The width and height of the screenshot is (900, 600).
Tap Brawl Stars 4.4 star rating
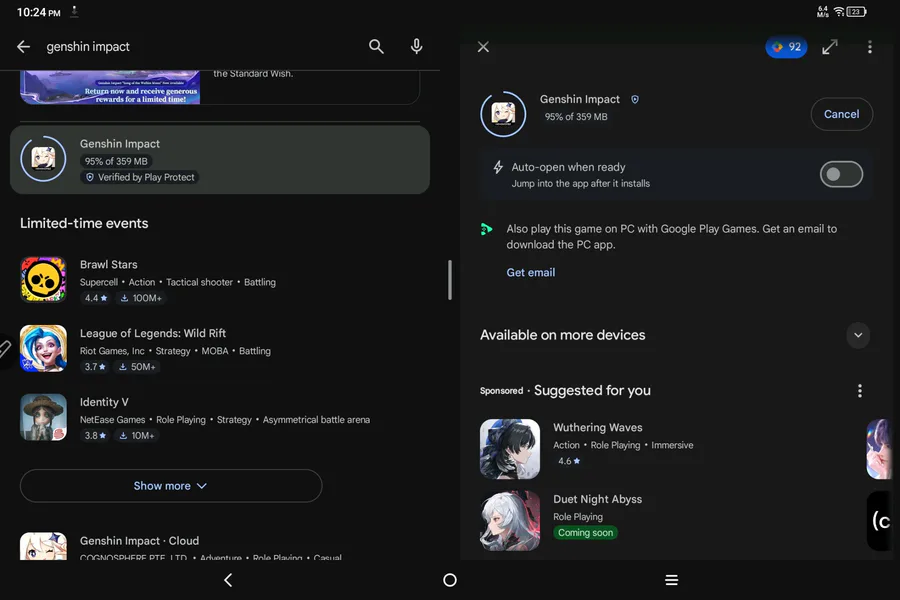(96, 298)
